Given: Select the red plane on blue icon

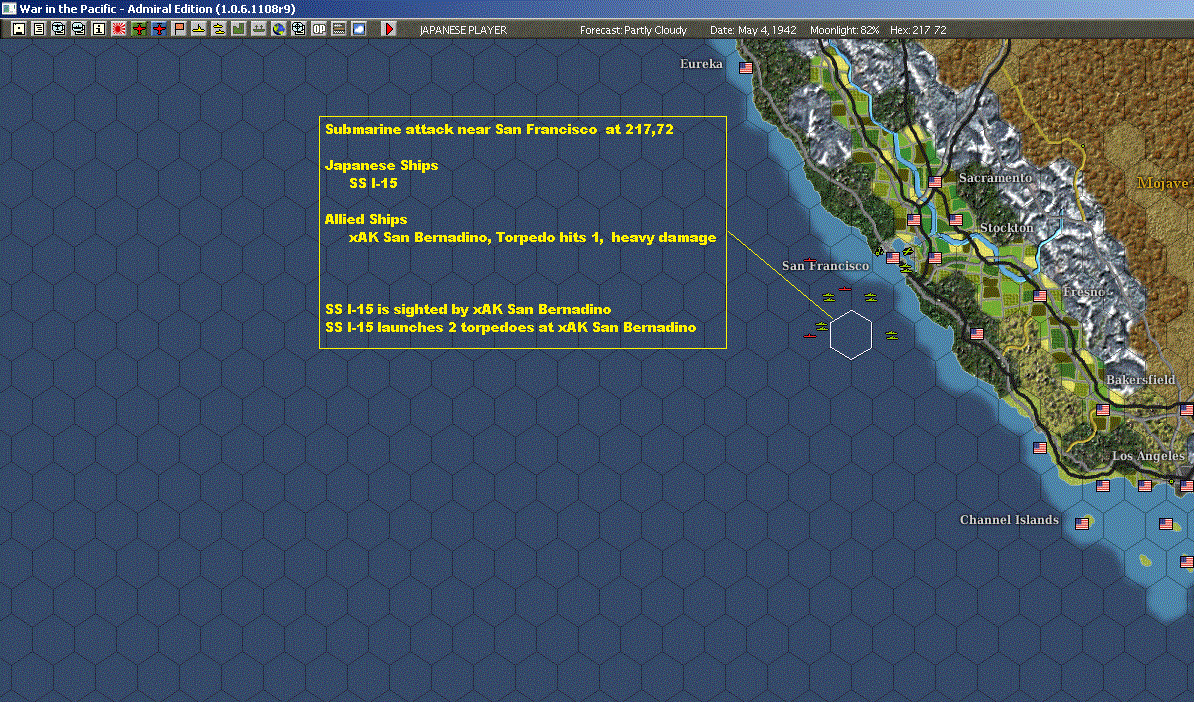Looking at the screenshot, I should (x=159, y=29).
